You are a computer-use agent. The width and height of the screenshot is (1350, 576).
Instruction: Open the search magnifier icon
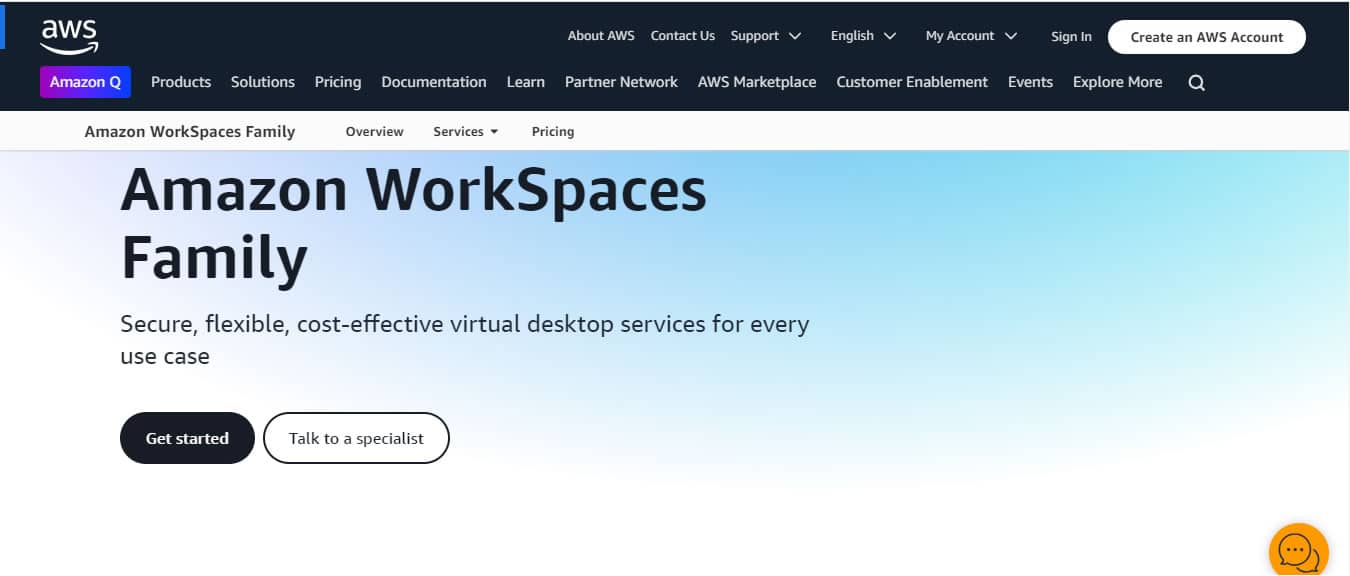coord(1196,83)
